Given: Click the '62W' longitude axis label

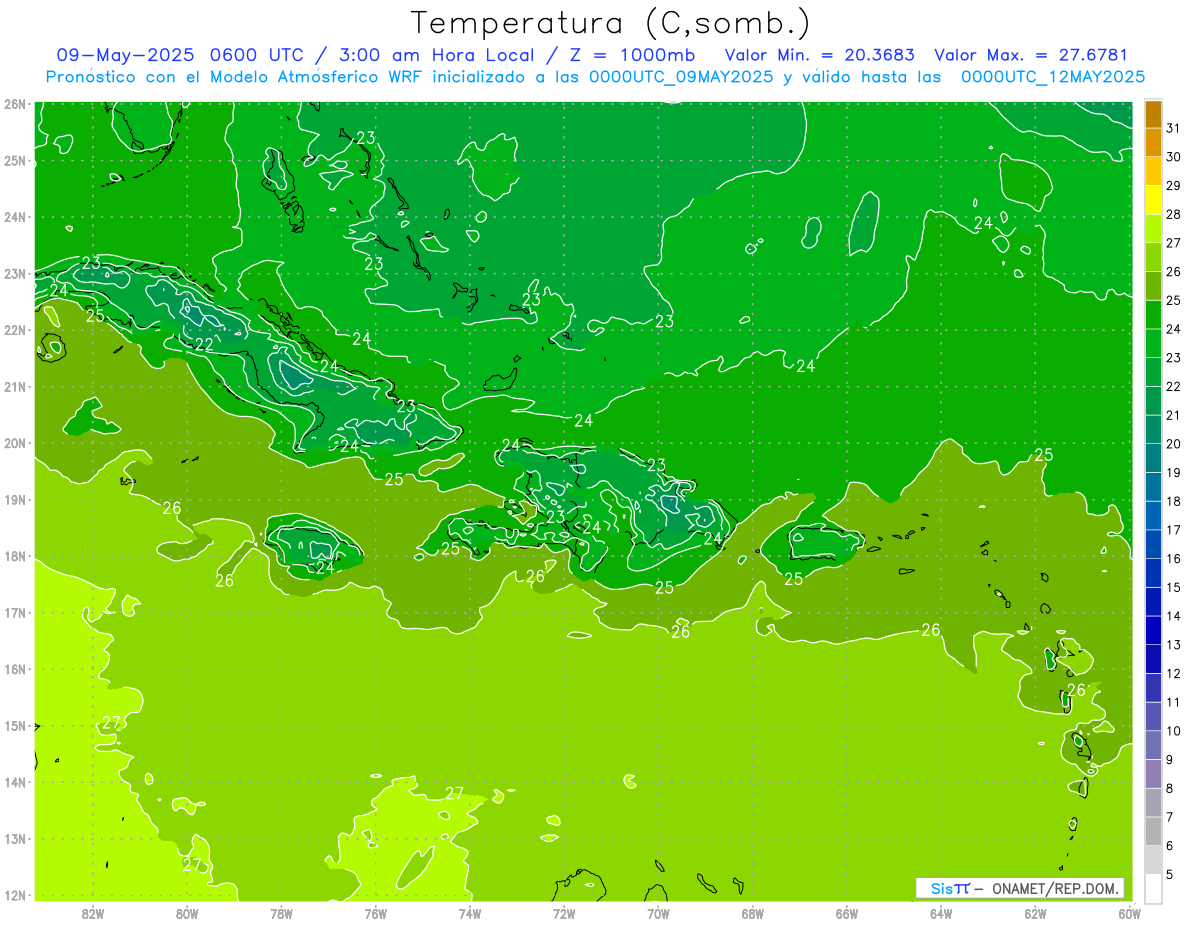Looking at the screenshot, I should click(1035, 913).
